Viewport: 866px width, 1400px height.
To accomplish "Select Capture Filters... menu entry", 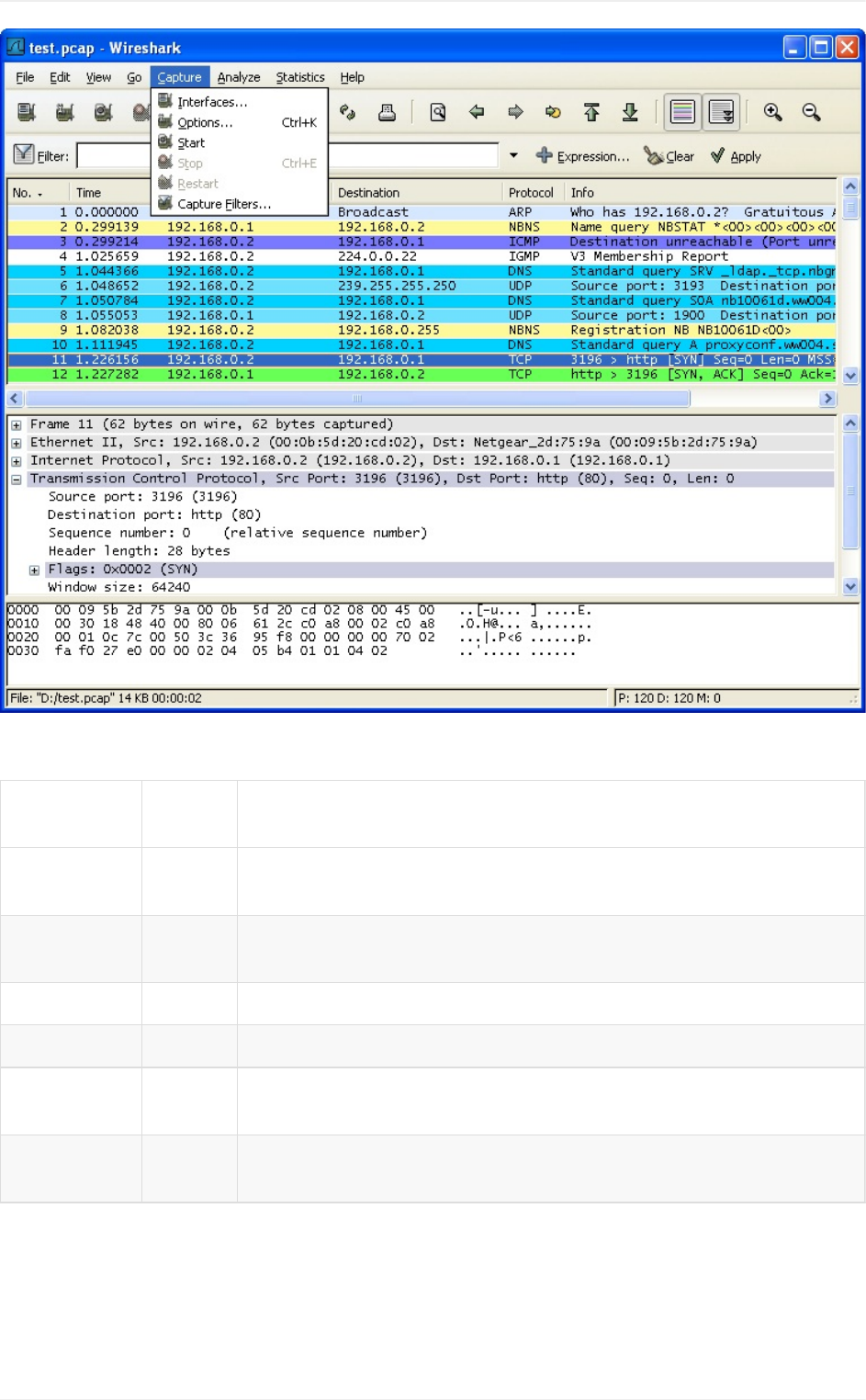I will tap(240, 204).
